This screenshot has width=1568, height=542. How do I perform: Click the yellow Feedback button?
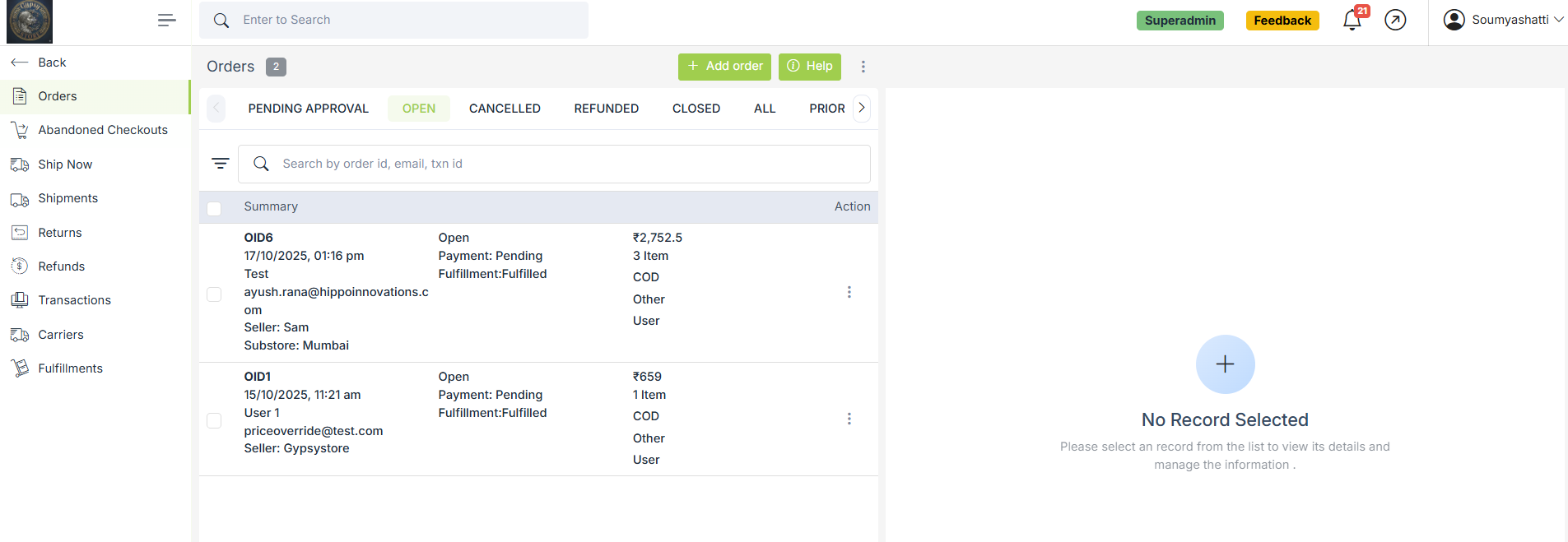click(1282, 21)
